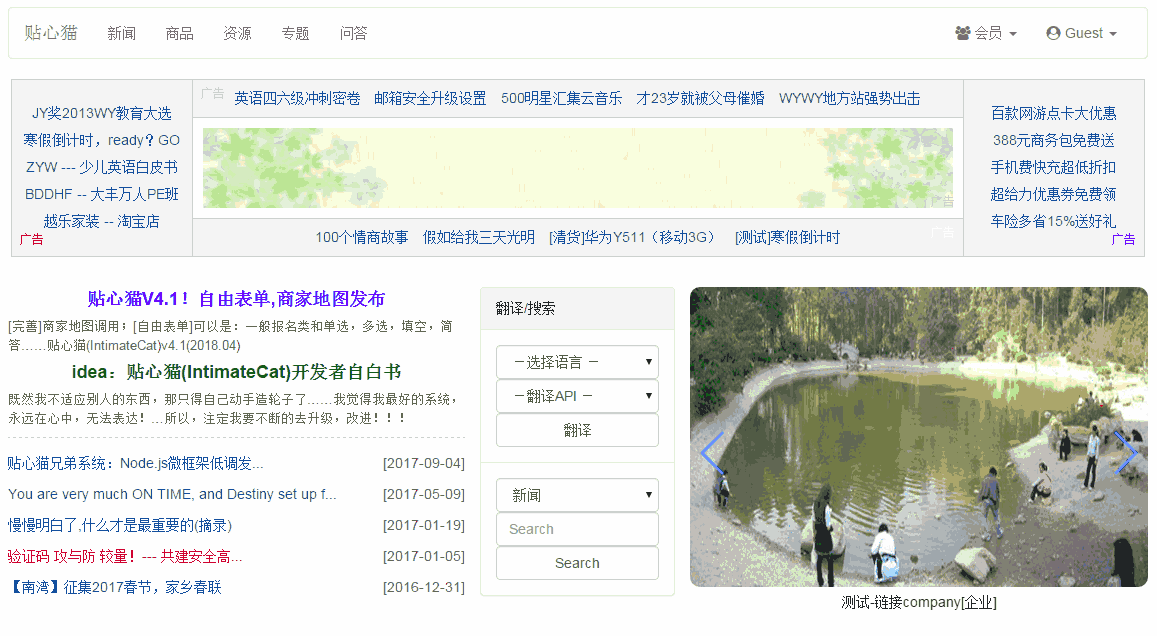Click the pond photo in the carousel
This screenshot has width=1157, height=636.
(918, 437)
